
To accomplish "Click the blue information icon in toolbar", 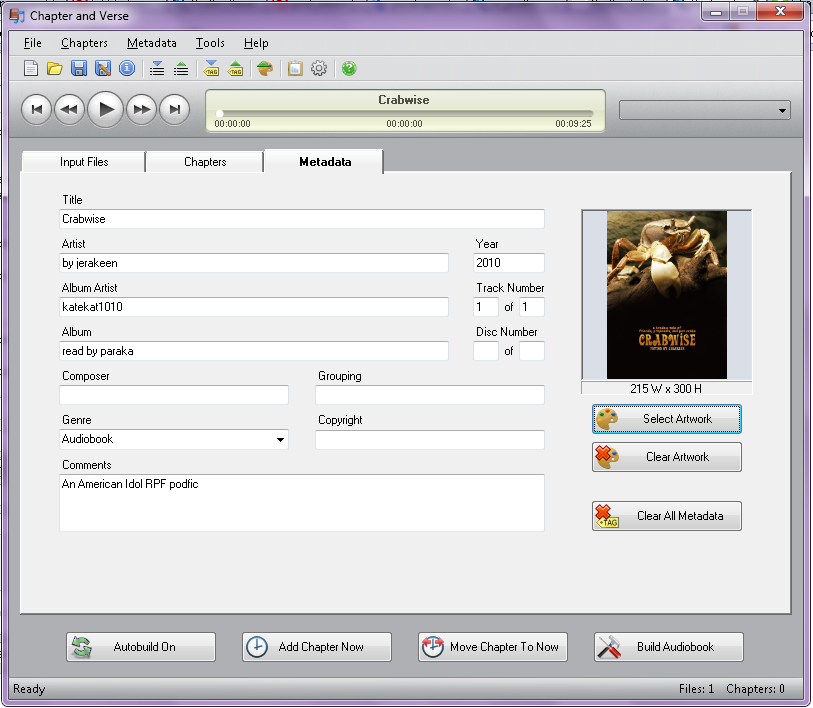I will click(127, 69).
